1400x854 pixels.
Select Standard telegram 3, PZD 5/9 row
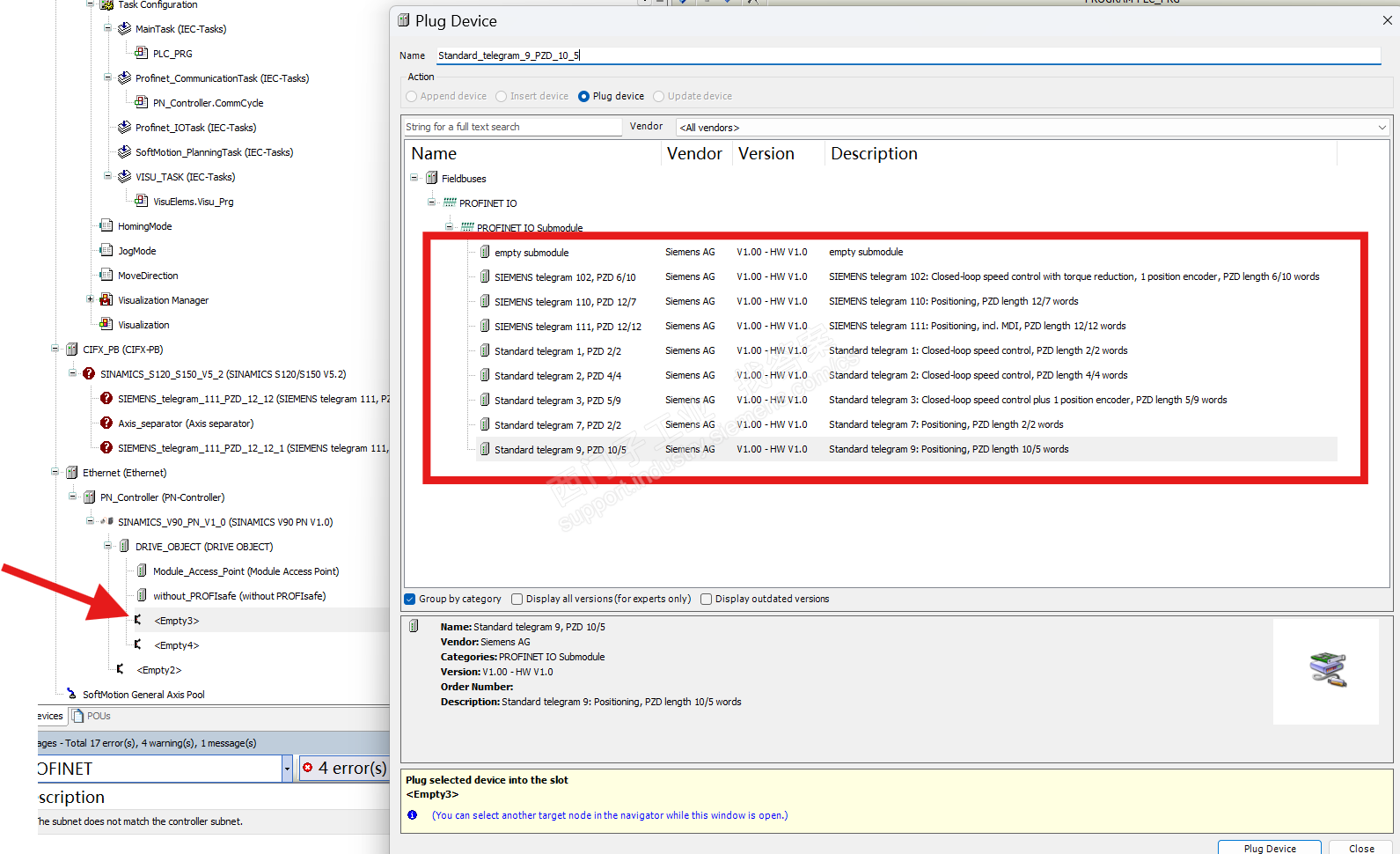tap(906, 401)
